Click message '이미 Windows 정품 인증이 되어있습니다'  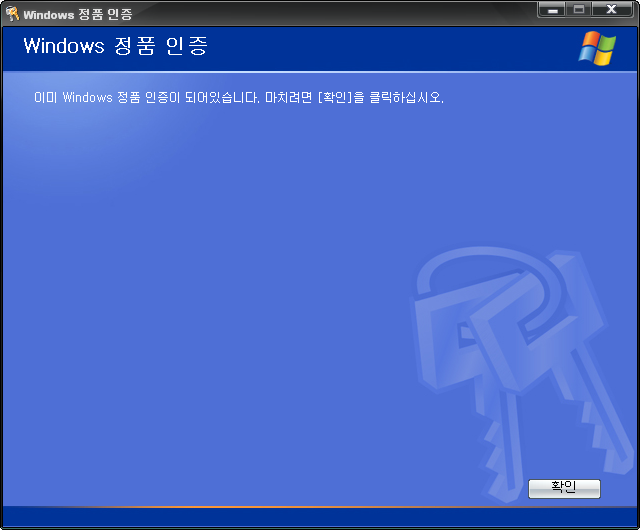click(x=147, y=98)
